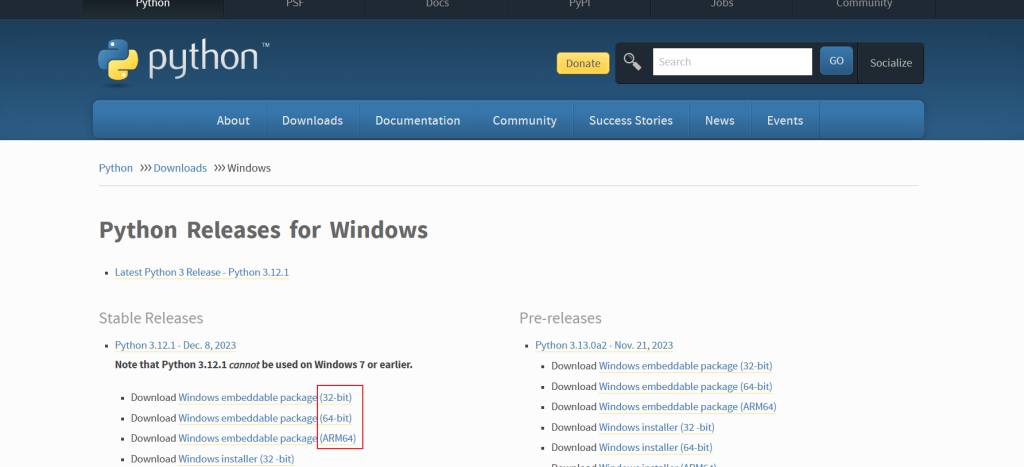Open the About navigation menu

point(233,120)
